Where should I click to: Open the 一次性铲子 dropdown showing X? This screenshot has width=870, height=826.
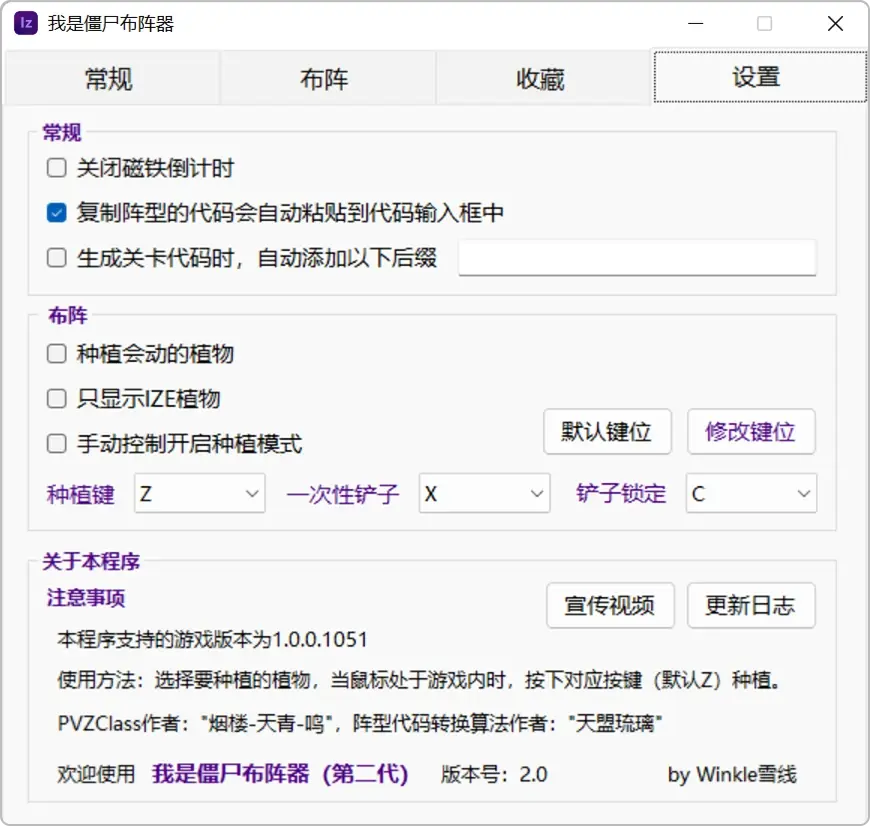click(484, 493)
